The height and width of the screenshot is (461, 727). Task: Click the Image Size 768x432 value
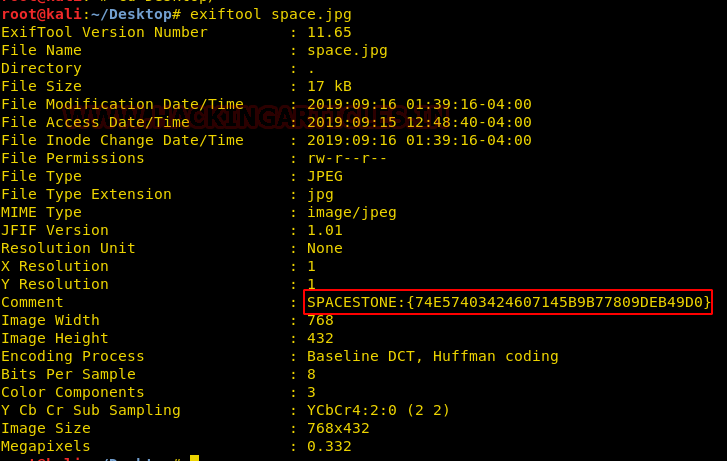(x=338, y=428)
